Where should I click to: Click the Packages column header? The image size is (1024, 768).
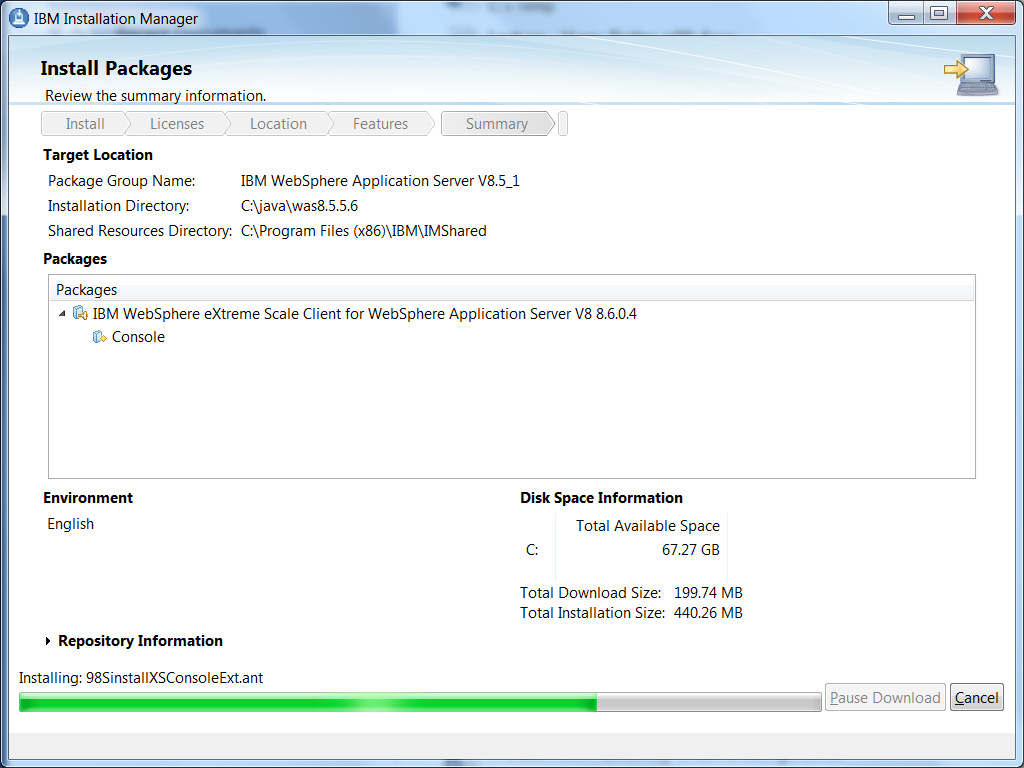510,290
